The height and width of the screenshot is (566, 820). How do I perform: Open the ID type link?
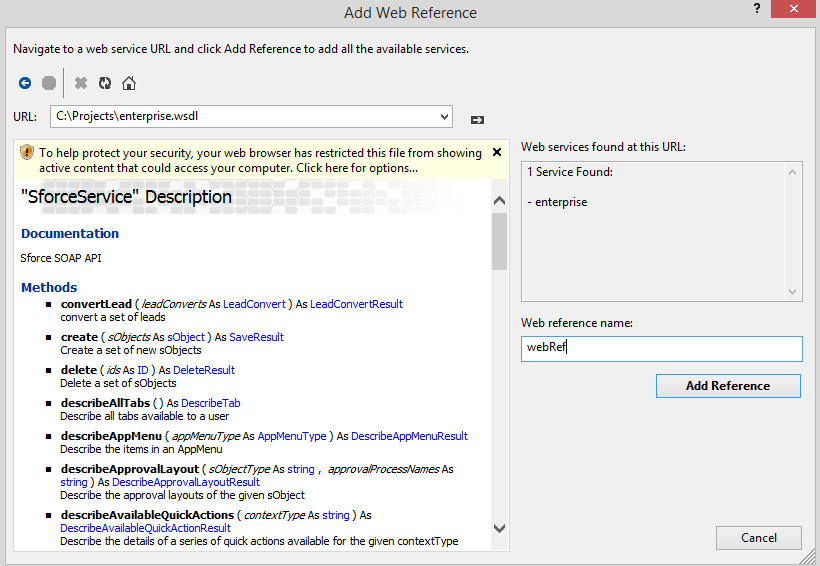pyautogui.click(x=143, y=370)
